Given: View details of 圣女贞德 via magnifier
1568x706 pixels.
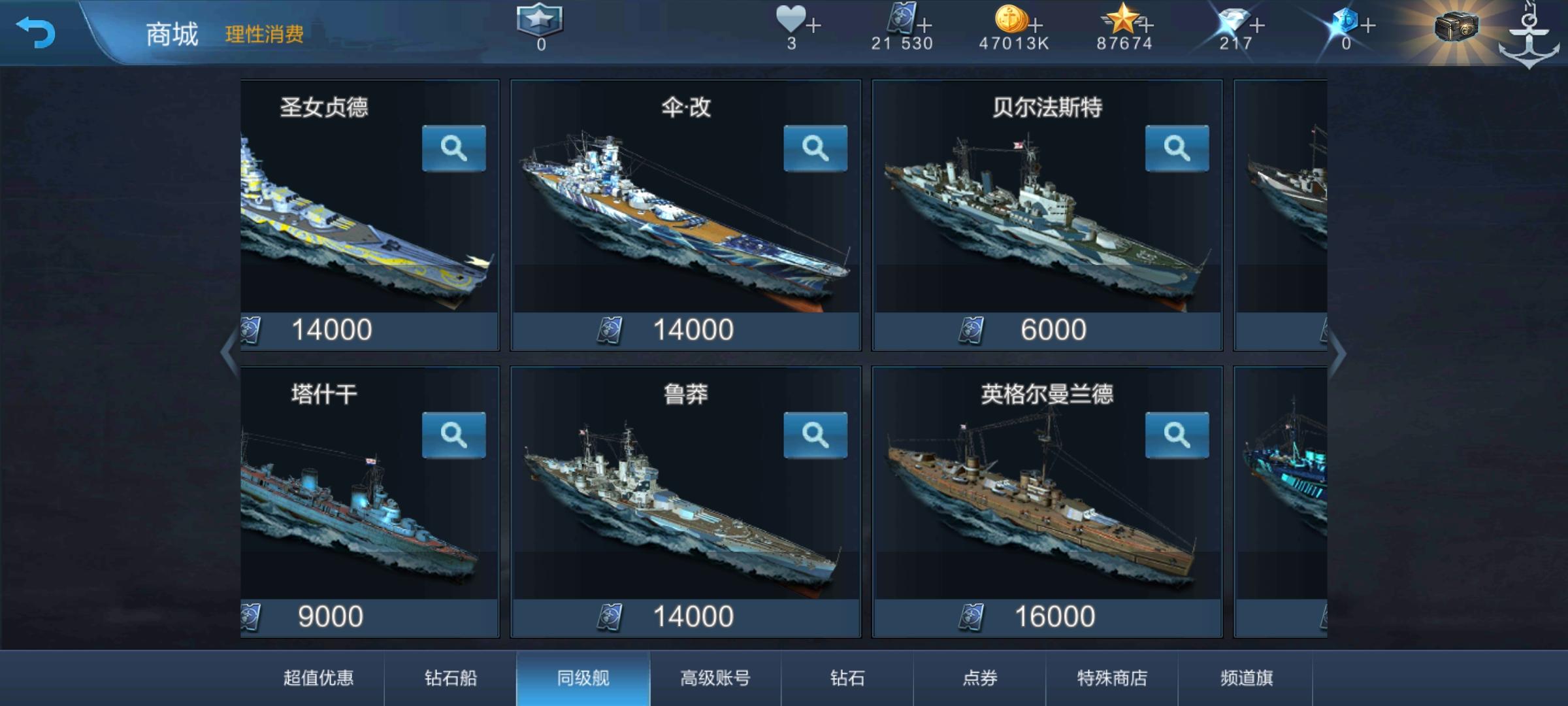Looking at the screenshot, I should (x=453, y=148).
